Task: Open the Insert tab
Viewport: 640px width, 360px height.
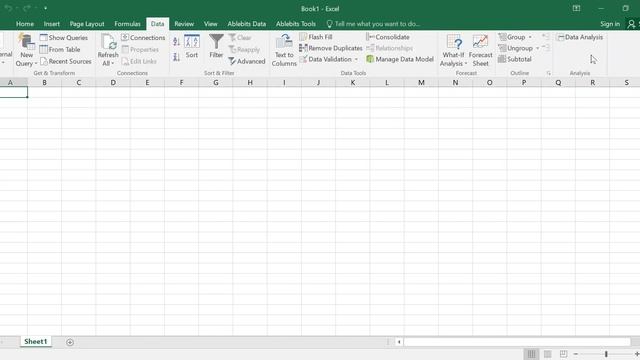Action: [51, 24]
